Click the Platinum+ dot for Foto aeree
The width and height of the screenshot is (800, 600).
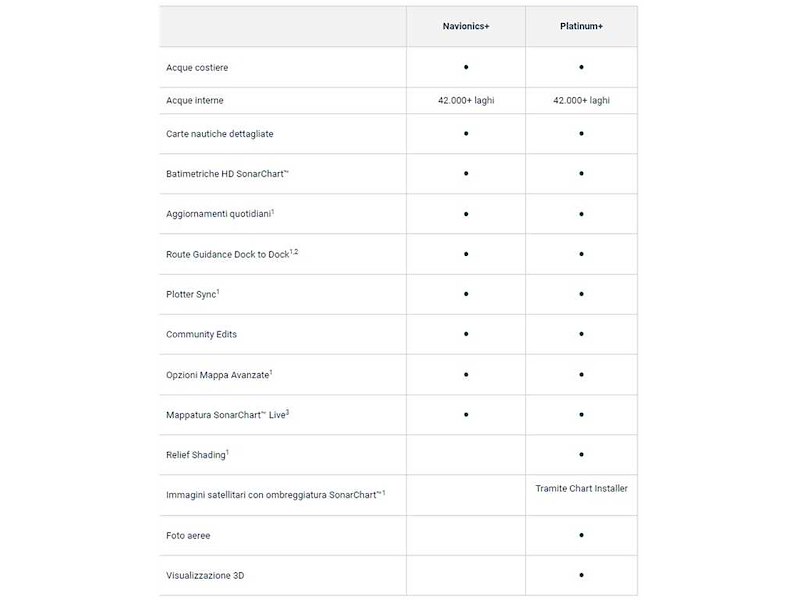[581, 535]
